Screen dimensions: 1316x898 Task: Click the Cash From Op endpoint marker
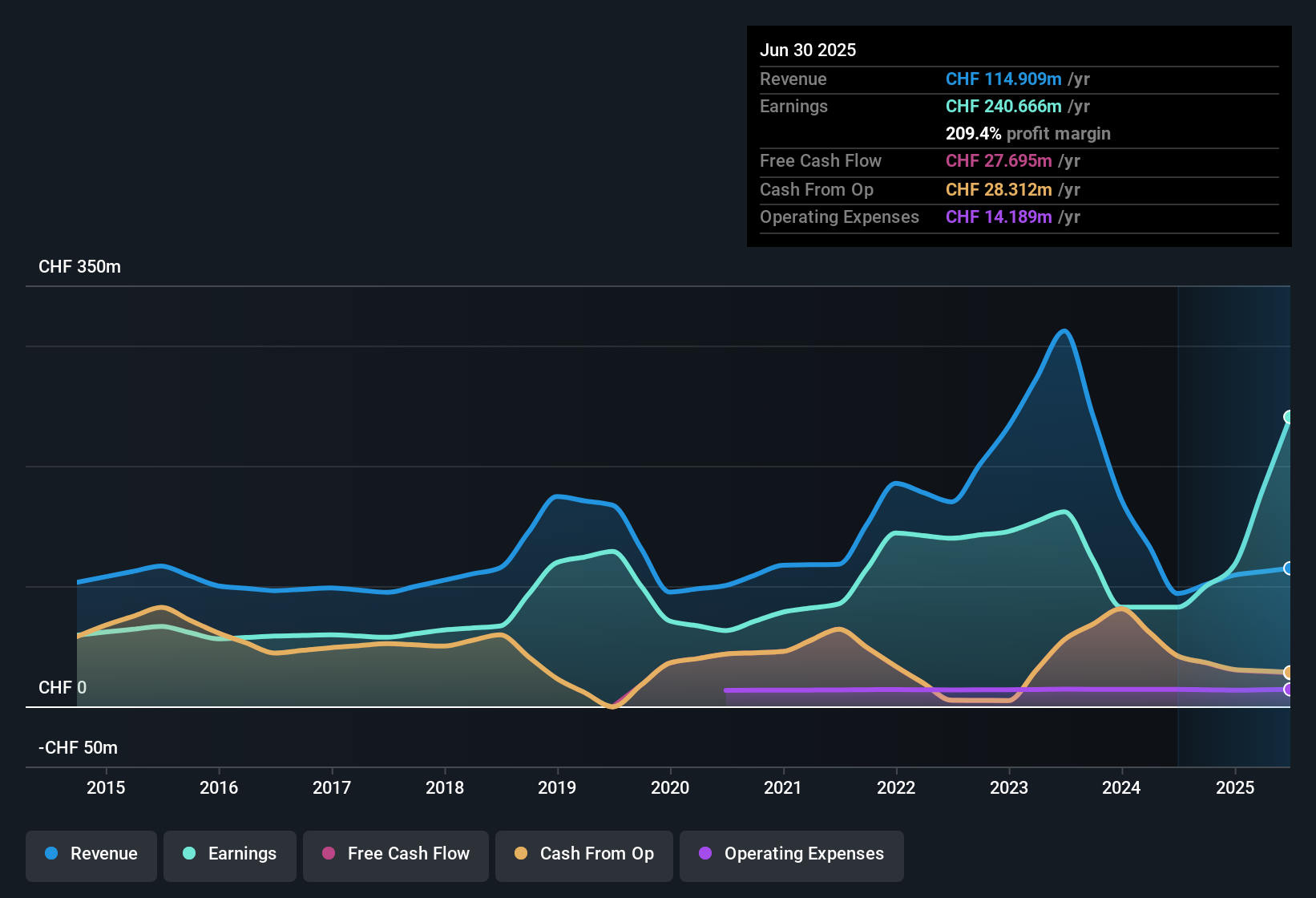click(1289, 672)
